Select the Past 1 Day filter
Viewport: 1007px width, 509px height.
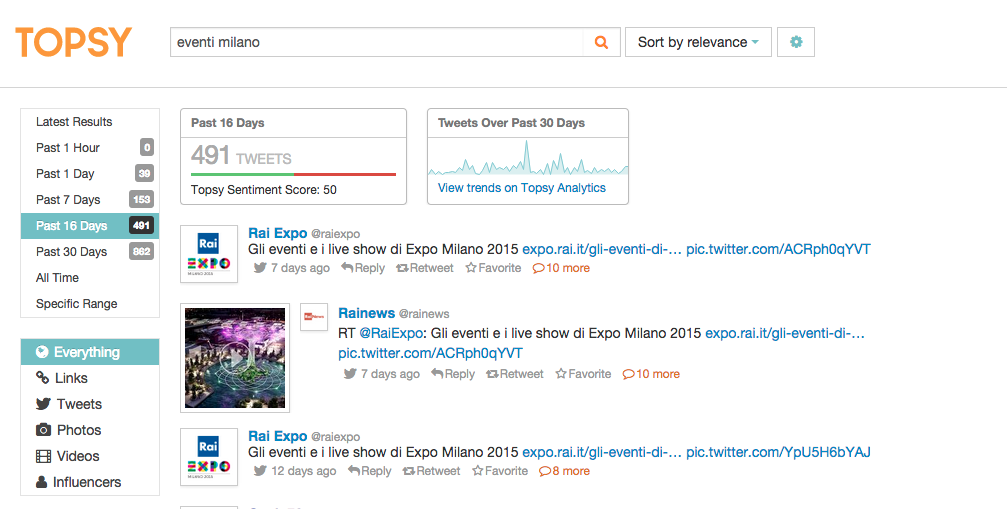90,174
